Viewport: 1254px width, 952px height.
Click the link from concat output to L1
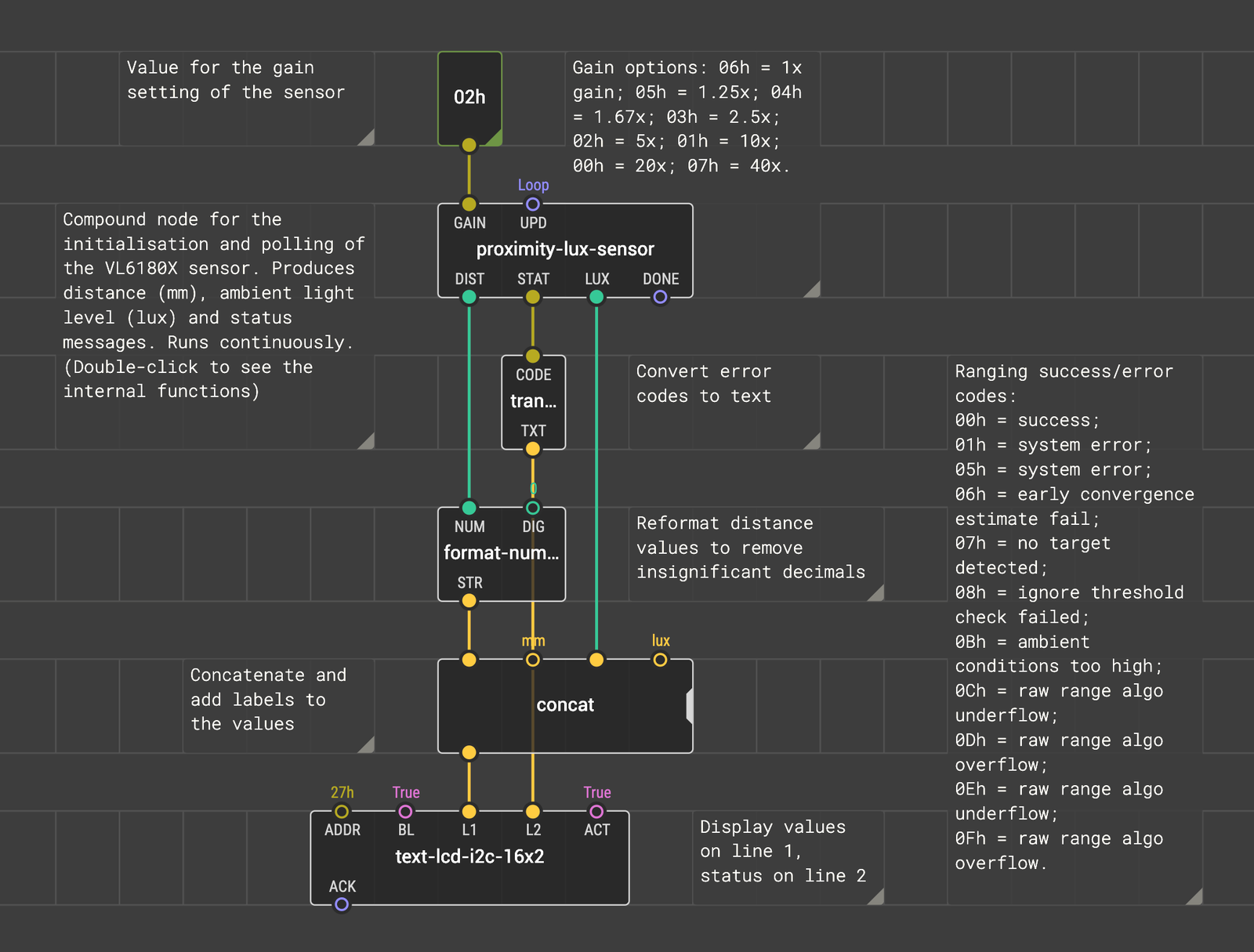tap(469, 783)
